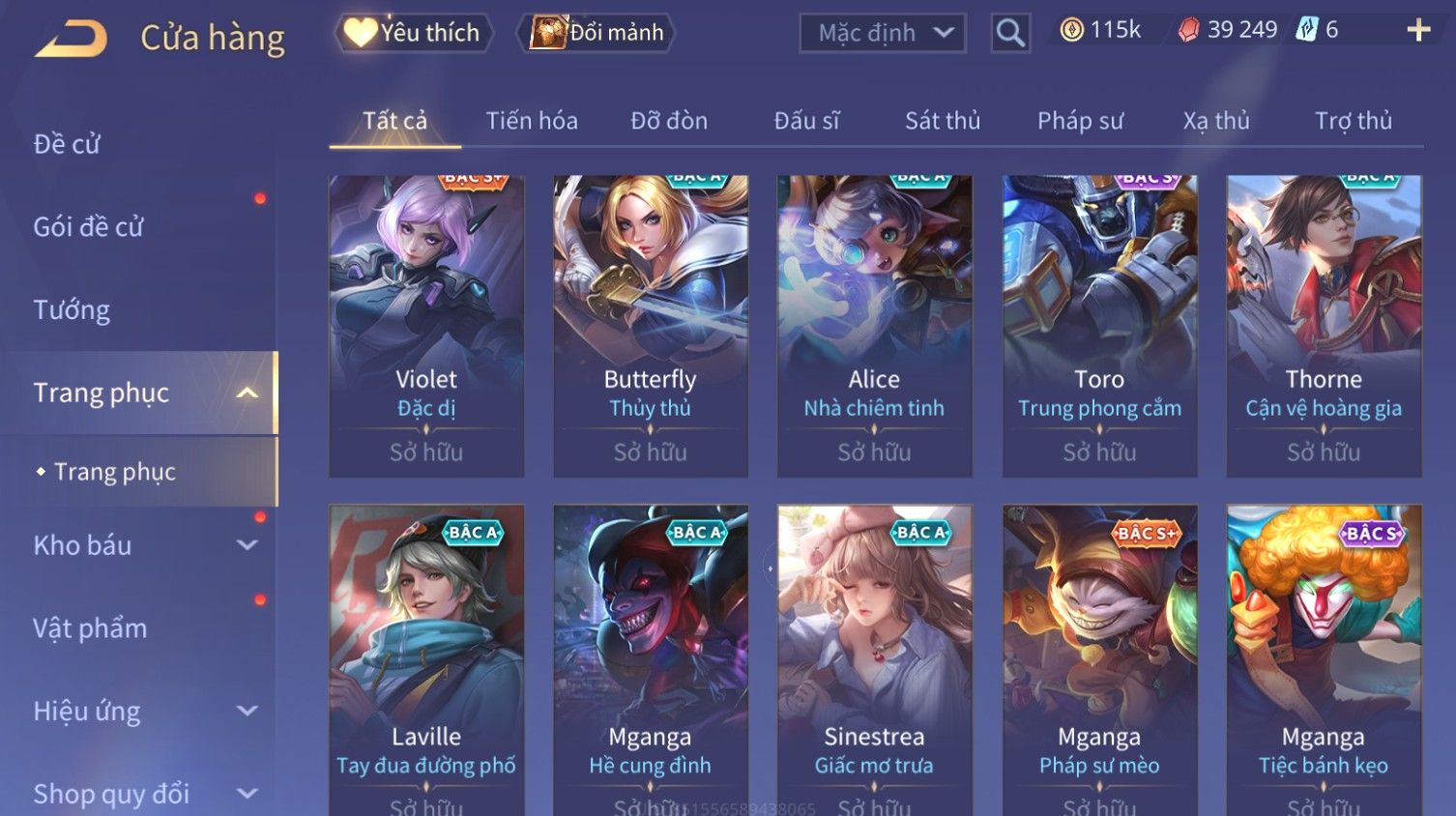Tap the gold coin balance icon
This screenshot has width=1456, height=816.
click(x=1071, y=30)
